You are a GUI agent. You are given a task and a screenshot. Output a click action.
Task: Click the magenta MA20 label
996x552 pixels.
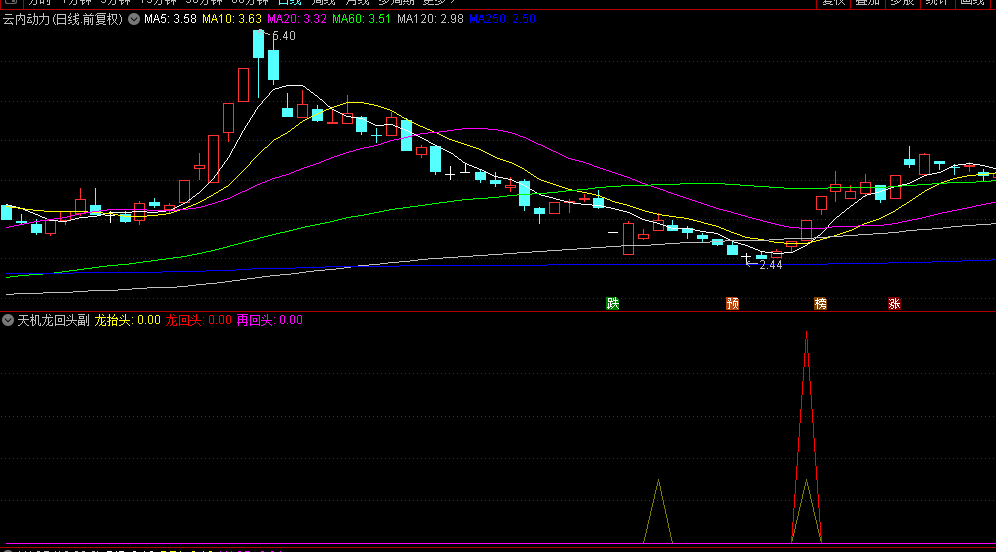(297, 19)
